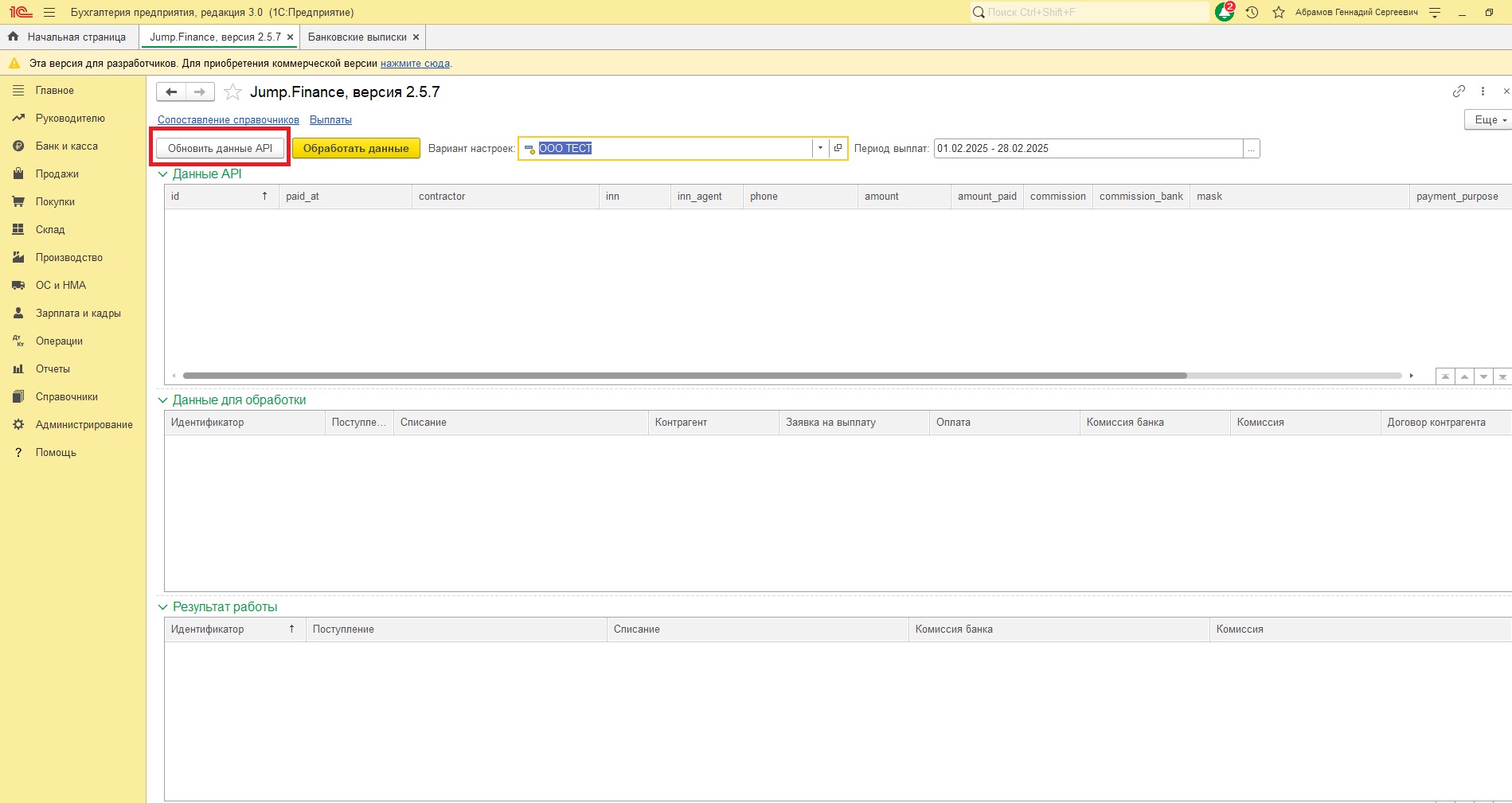The image size is (1512, 803).
Task: Open the hamburger main menu icon
Action: tap(49, 13)
